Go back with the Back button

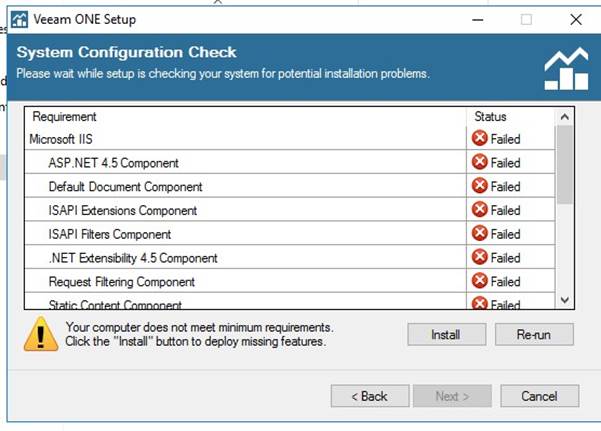coord(370,396)
